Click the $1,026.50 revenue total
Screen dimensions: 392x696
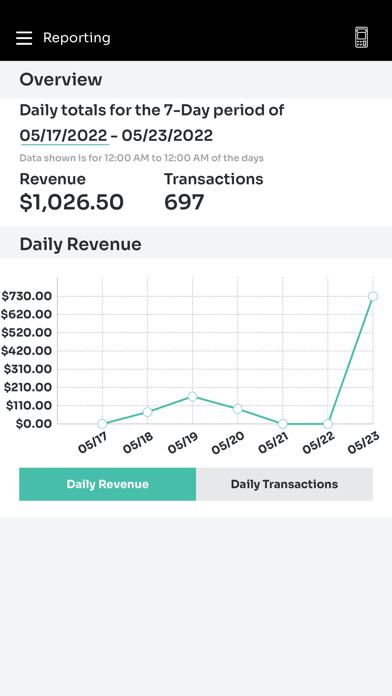click(71, 202)
